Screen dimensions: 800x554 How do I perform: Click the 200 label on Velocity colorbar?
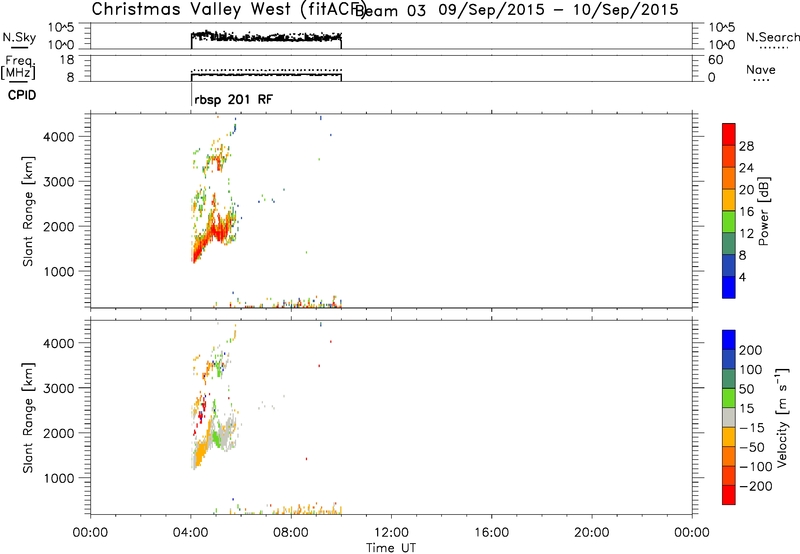(x=751, y=350)
